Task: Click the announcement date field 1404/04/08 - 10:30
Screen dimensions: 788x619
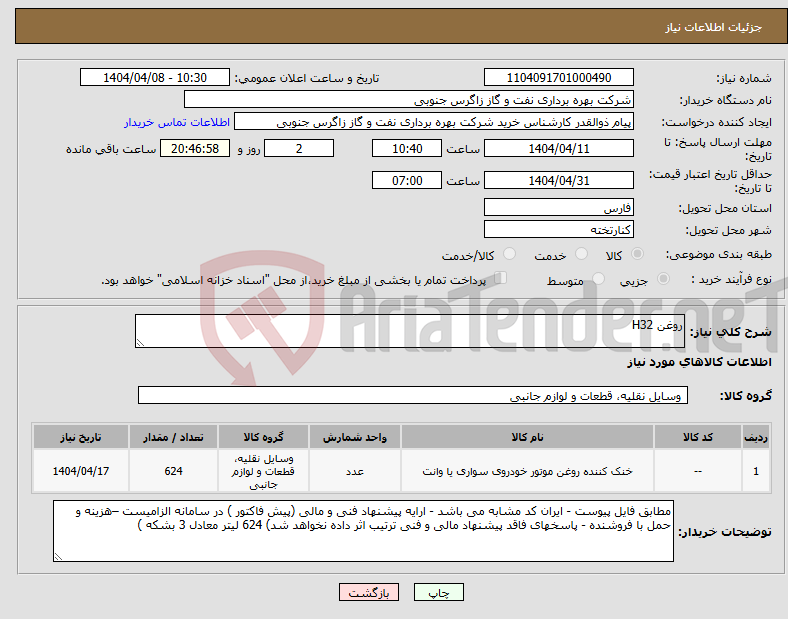Action: [x=155, y=77]
